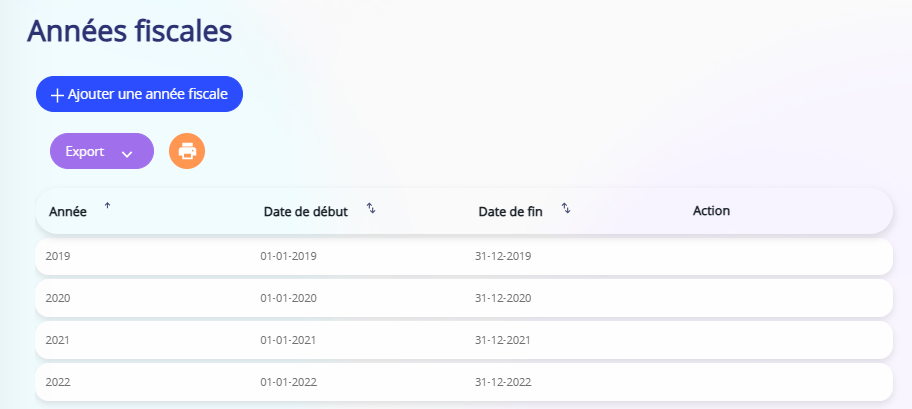Click the sort arrow beside Année
The height and width of the screenshot is (409, 912).
click(107, 205)
